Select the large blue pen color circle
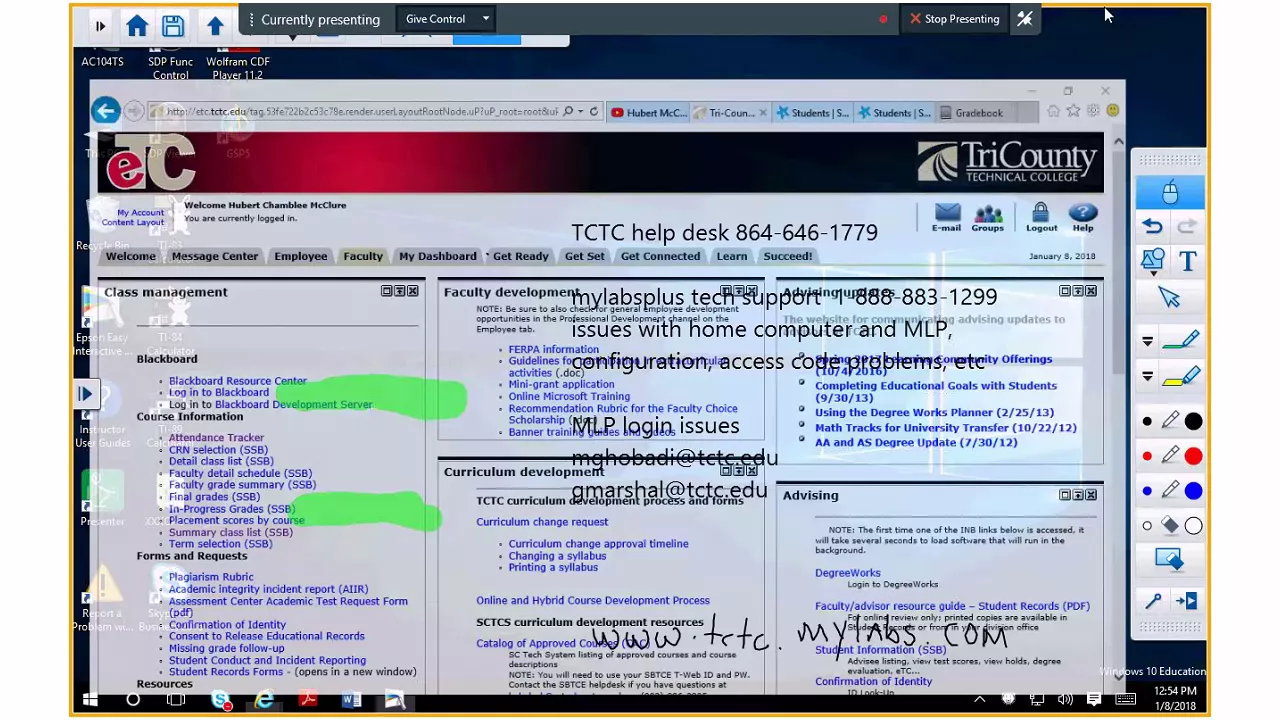The height and width of the screenshot is (720, 1280). [x=1193, y=491]
